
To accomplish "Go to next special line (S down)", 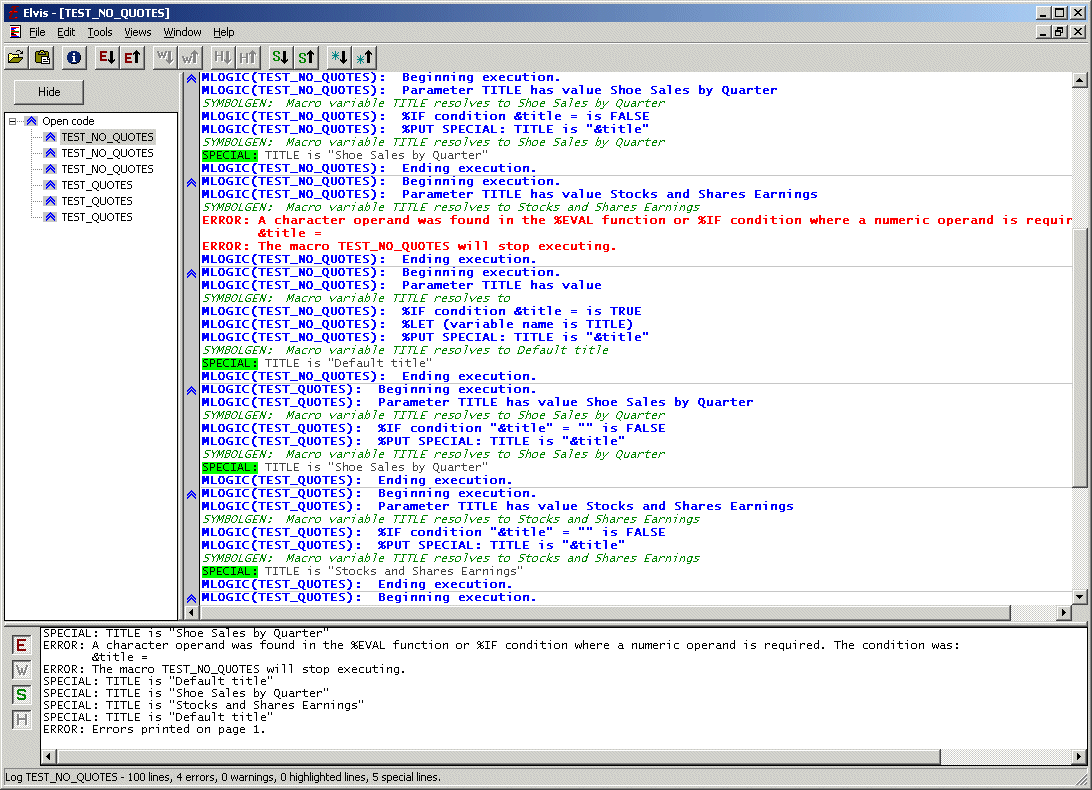I will click(x=280, y=57).
